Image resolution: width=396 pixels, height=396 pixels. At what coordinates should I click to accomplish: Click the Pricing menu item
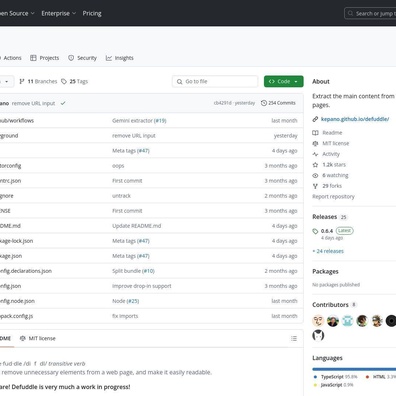point(92,13)
